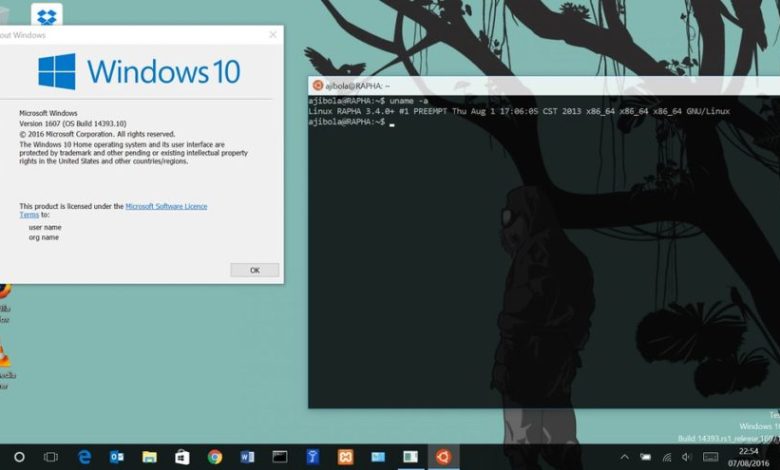The width and height of the screenshot is (780, 470).
Task: Open Microsoft Word from the taskbar
Action: pos(247,457)
